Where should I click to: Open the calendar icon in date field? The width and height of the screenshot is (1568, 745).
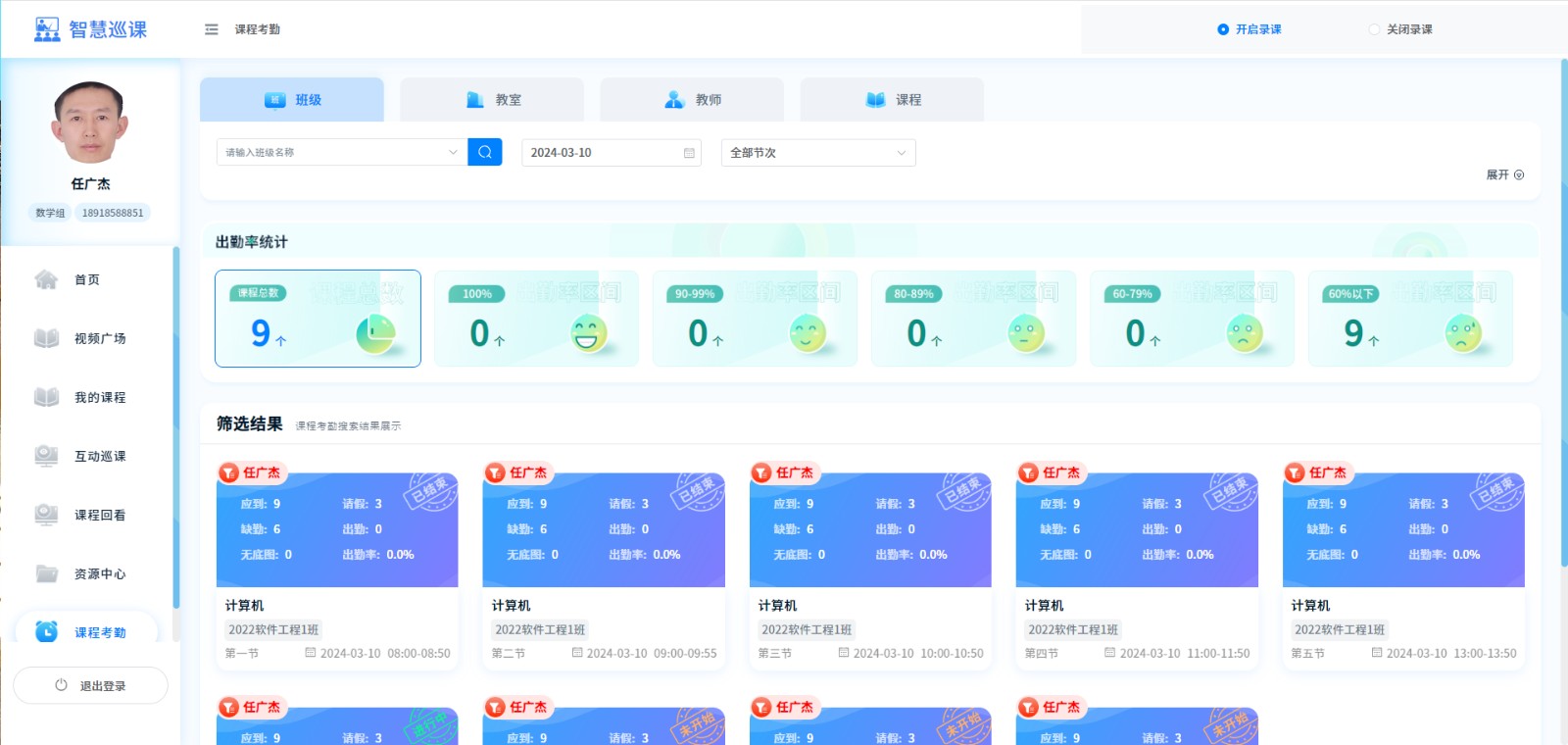pos(689,153)
